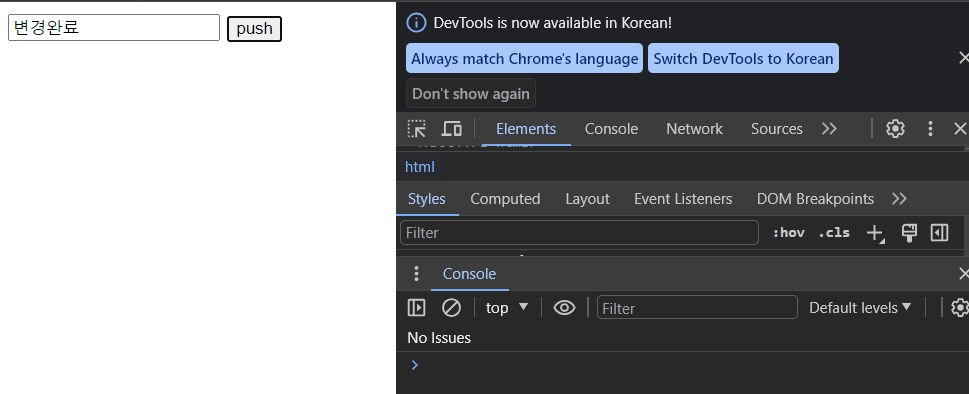This screenshot has width=969, height=394.
Task: Close the DevTools panel
Action: pos(960,128)
